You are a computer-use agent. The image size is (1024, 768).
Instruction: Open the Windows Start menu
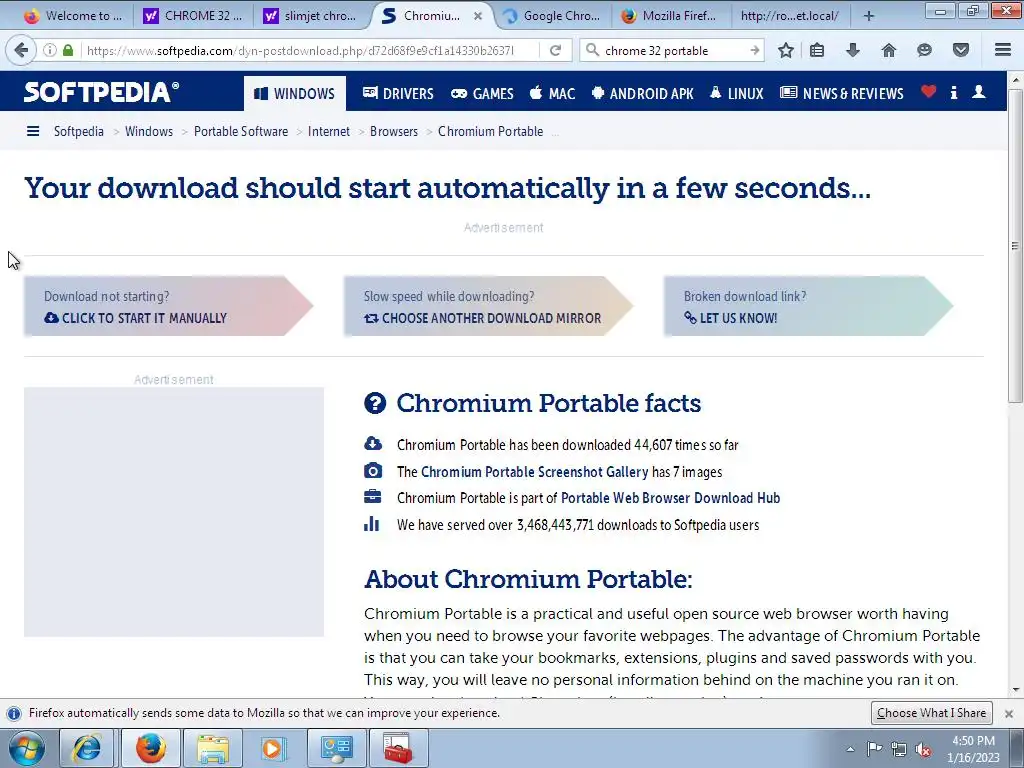point(26,748)
